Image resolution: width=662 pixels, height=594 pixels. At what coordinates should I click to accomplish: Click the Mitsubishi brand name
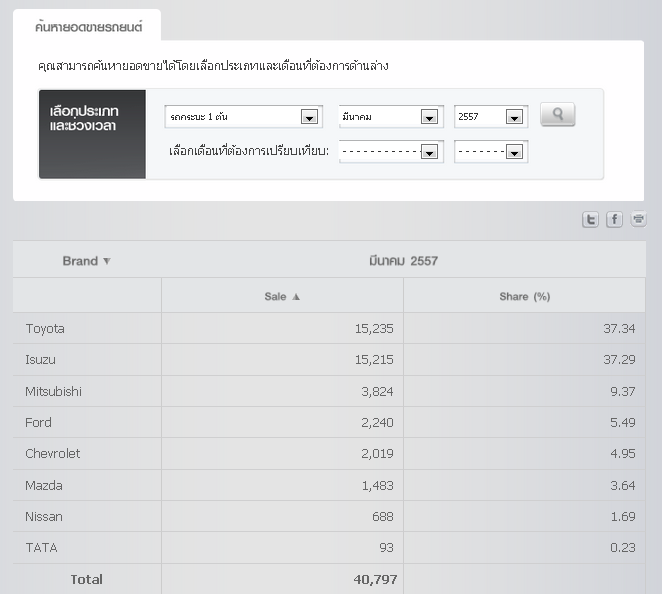point(54,392)
